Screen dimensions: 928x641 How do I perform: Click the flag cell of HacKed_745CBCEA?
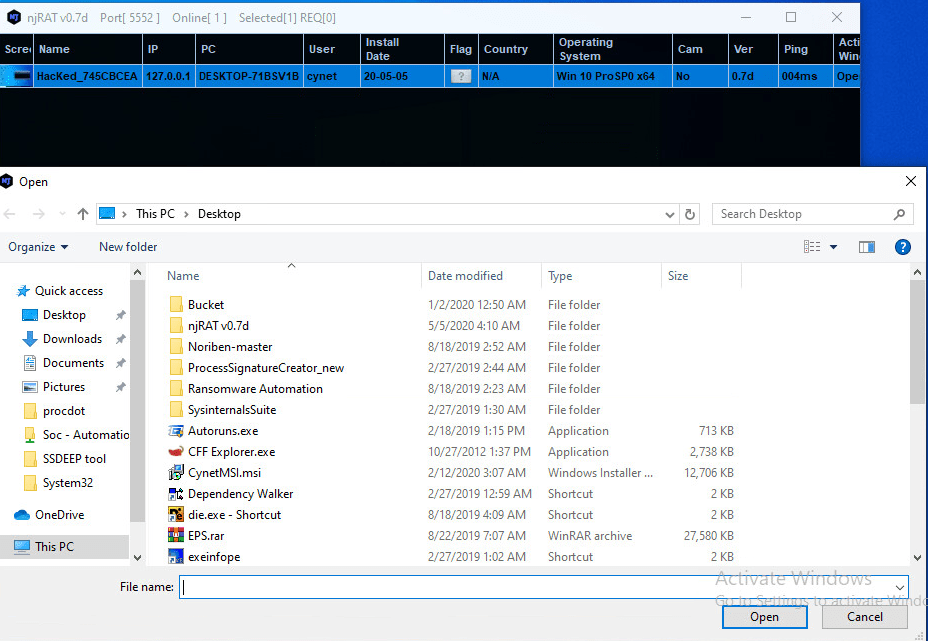click(x=461, y=76)
